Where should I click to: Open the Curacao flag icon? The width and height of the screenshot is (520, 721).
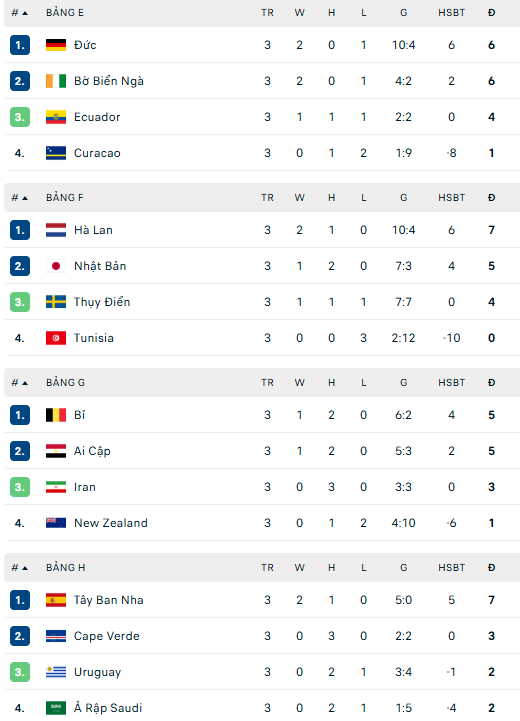coord(56,153)
